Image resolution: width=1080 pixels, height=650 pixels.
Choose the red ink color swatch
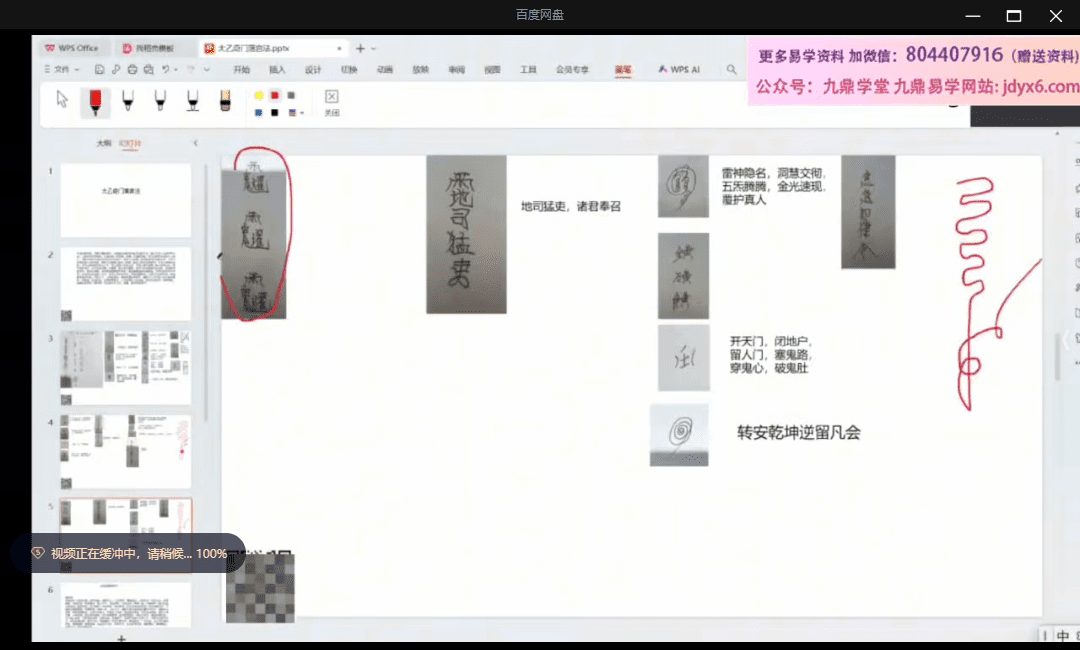pos(275,95)
